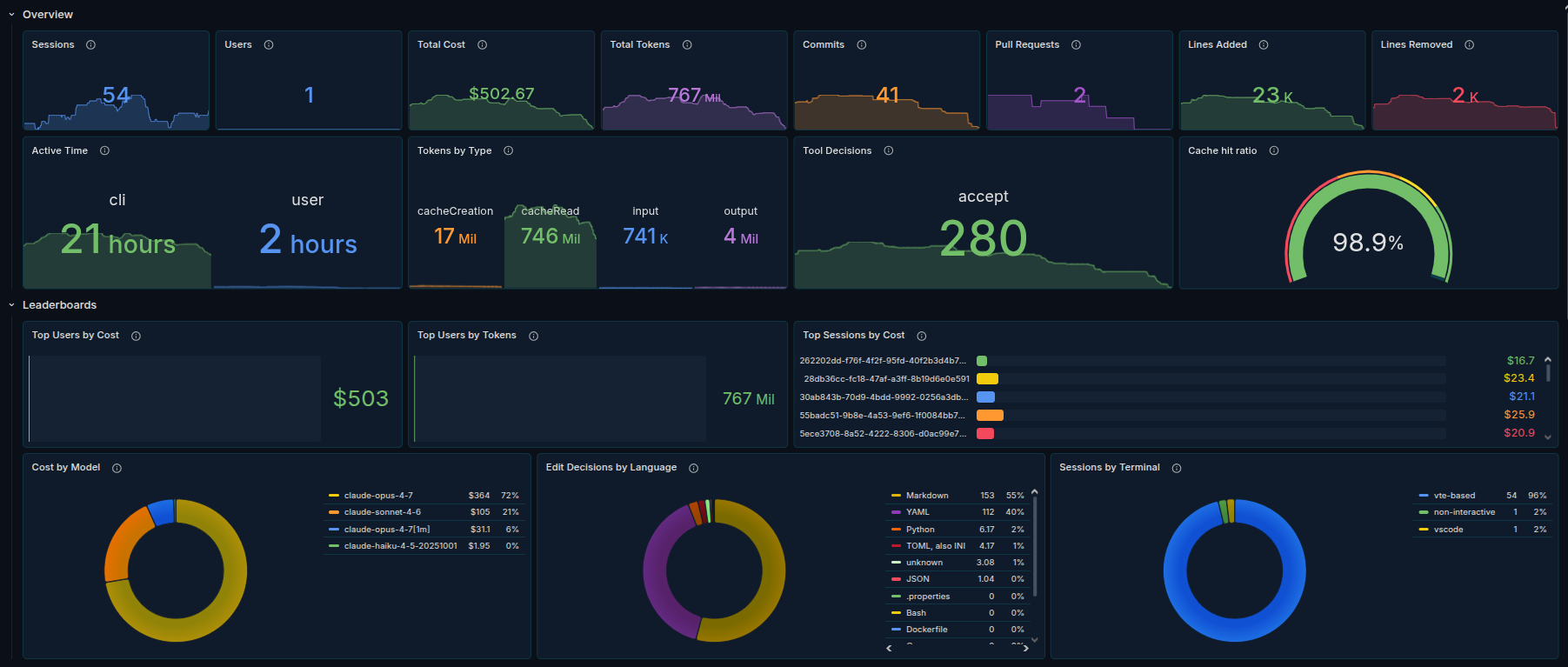Screen dimensions: 1568x667
Task: Click the 767 Mil top user tokens value
Action: (749, 399)
